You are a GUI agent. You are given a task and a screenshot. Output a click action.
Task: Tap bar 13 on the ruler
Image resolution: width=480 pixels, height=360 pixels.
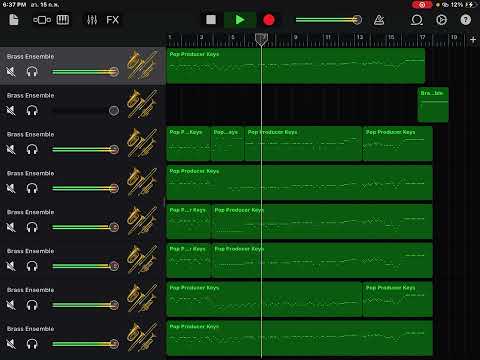click(x=360, y=37)
